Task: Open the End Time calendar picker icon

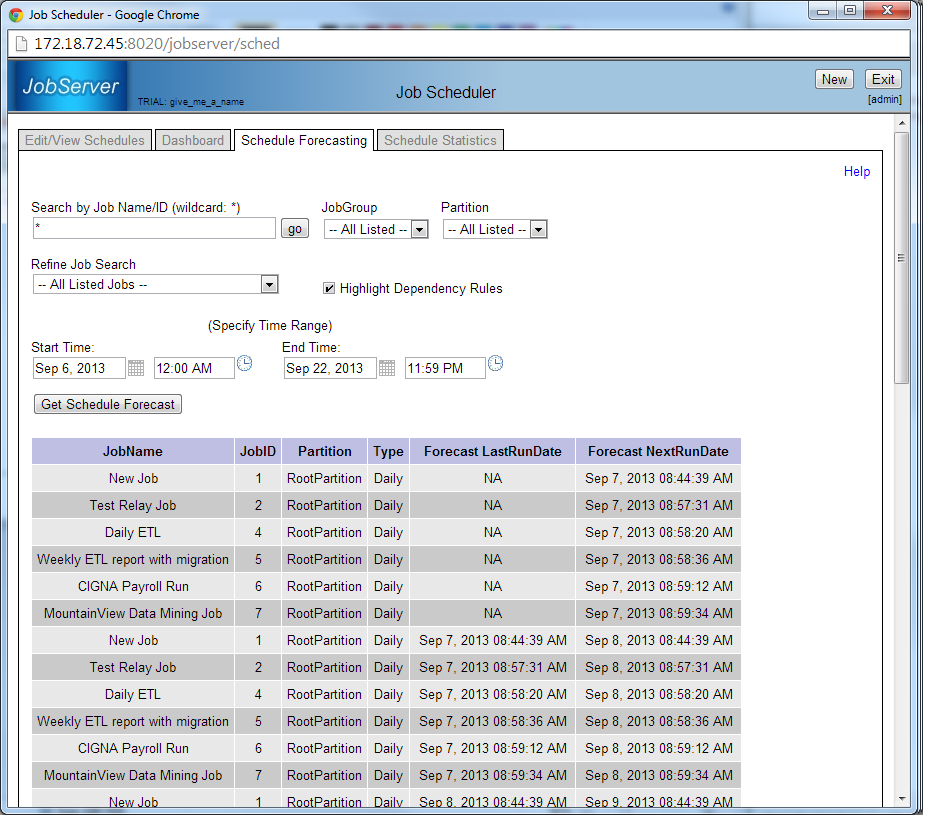Action: (x=387, y=368)
